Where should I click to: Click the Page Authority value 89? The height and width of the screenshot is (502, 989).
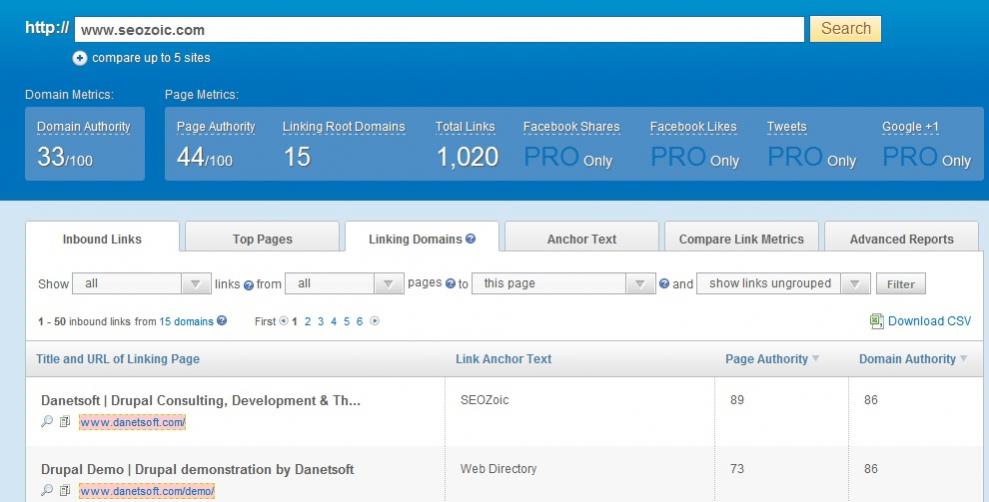(x=737, y=400)
